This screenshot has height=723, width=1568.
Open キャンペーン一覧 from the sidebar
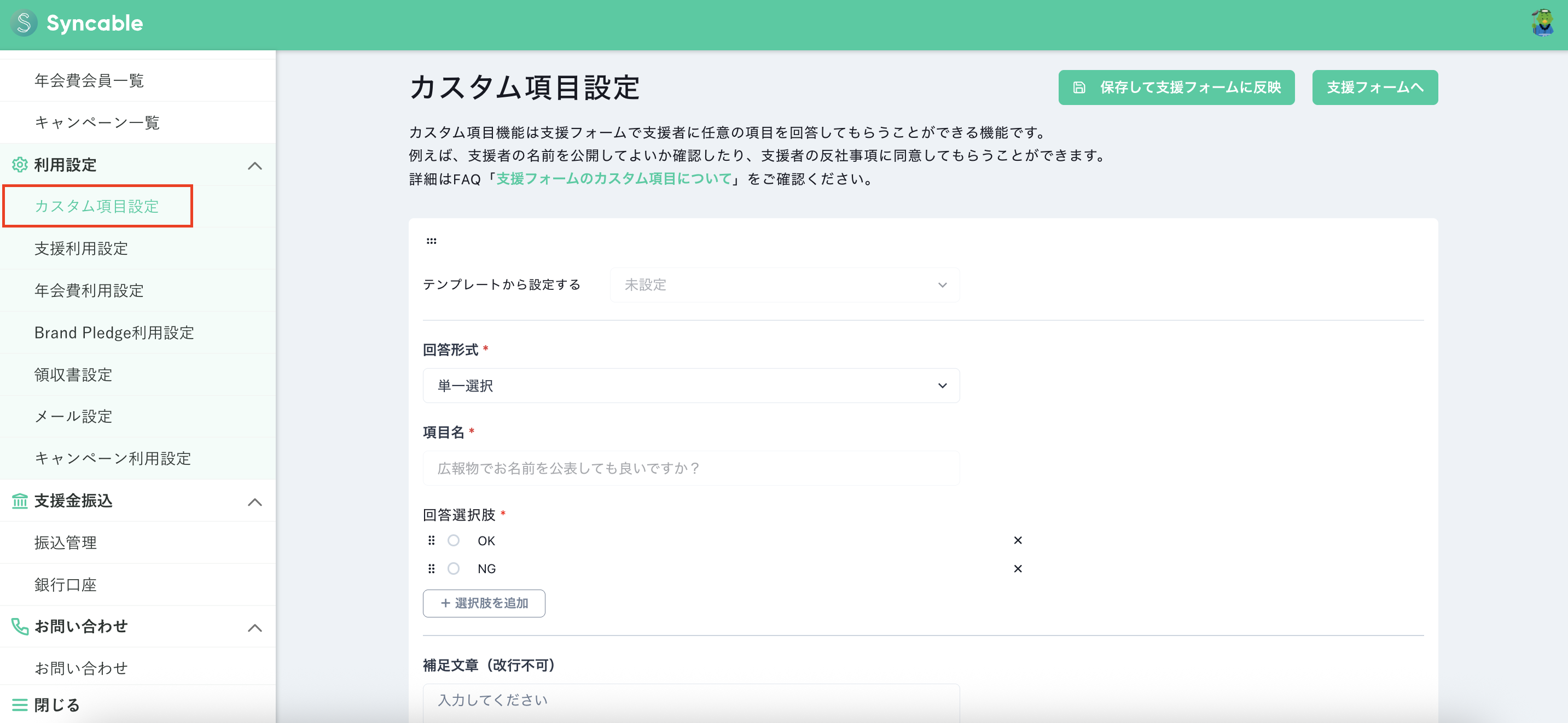coord(97,123)
